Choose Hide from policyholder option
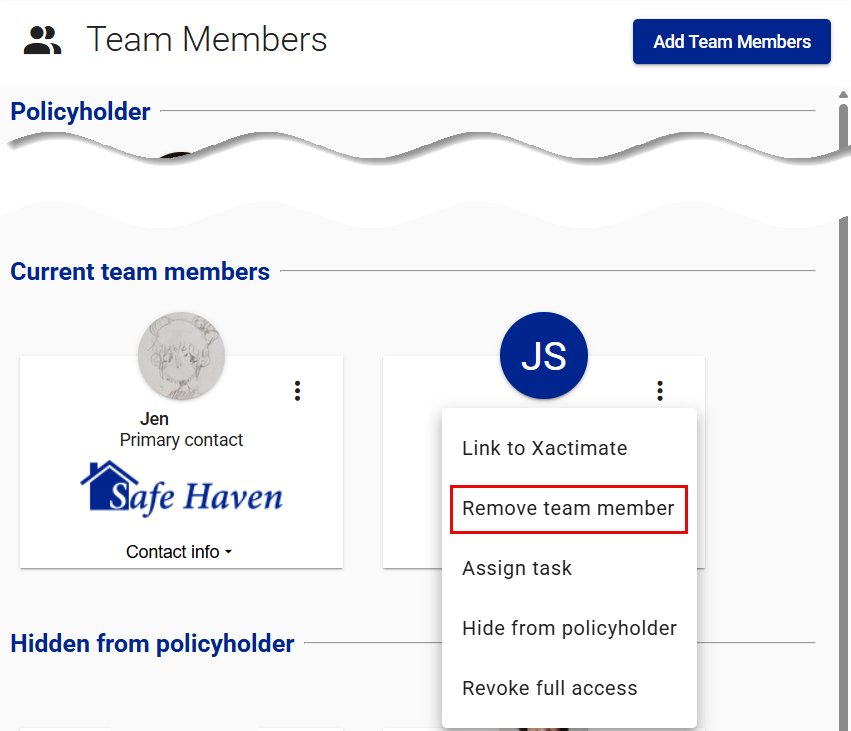This screenshot has width=851, height=731. (569, 628)
